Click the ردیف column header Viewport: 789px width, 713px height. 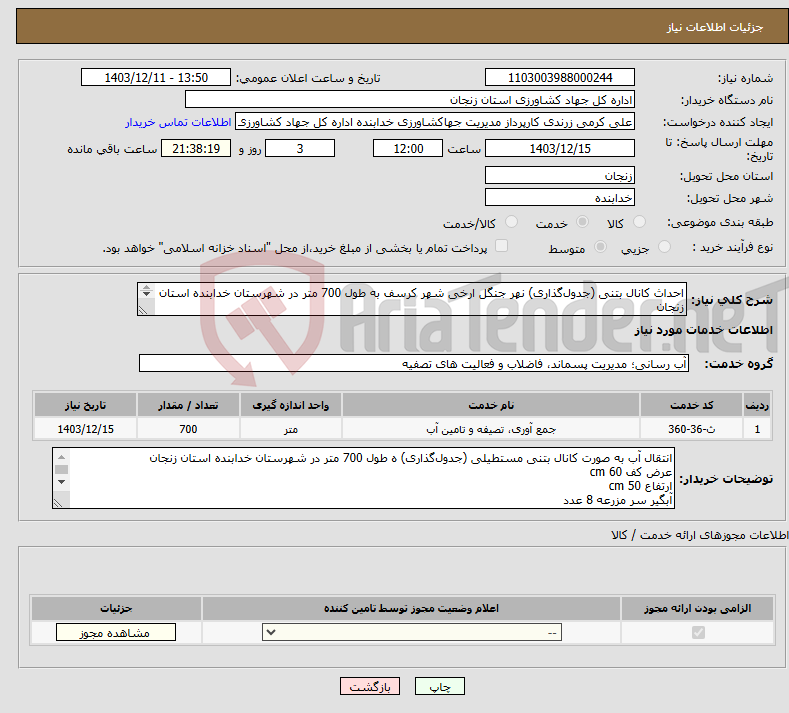click(x=757, y=405)
